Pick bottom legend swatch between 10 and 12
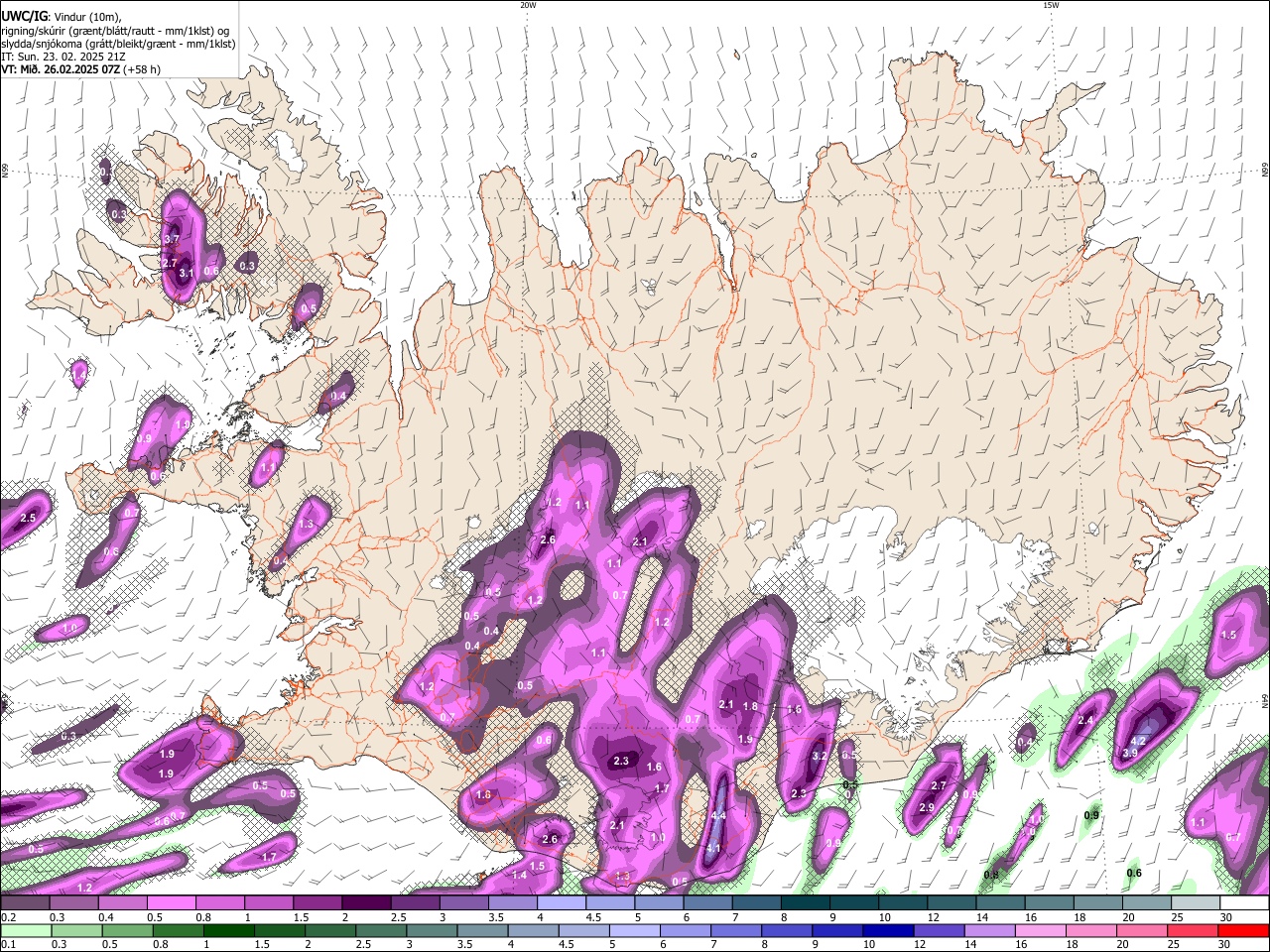The width and height of the screenshot is (1270, 952). (890, 930)
